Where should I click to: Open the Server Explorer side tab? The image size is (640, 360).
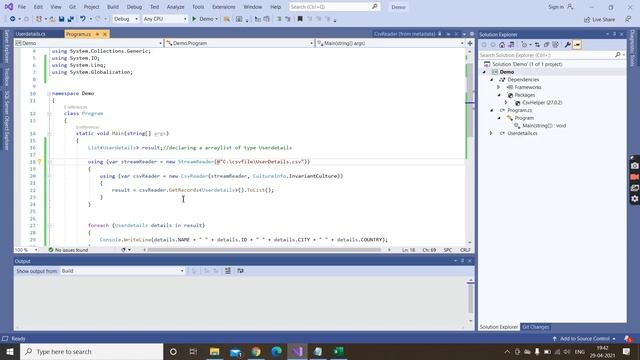click(7, 46)
